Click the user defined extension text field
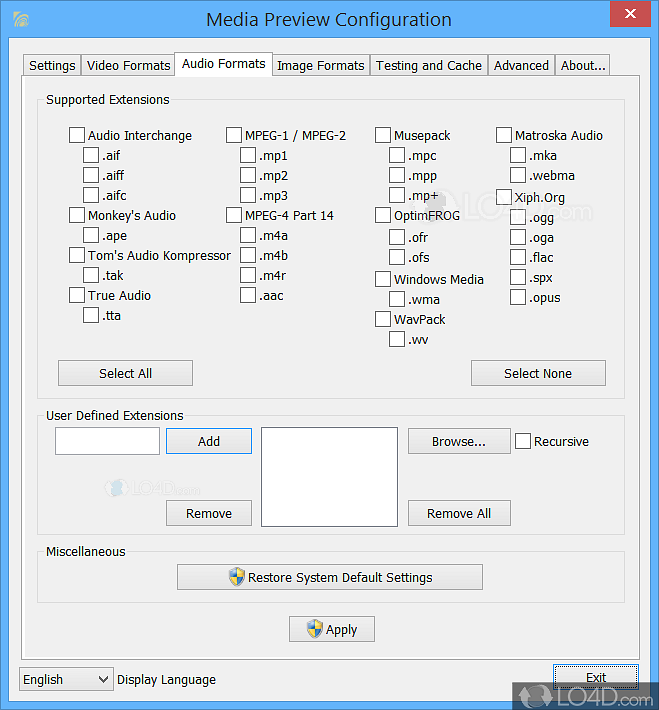 (x=107, y=441)
